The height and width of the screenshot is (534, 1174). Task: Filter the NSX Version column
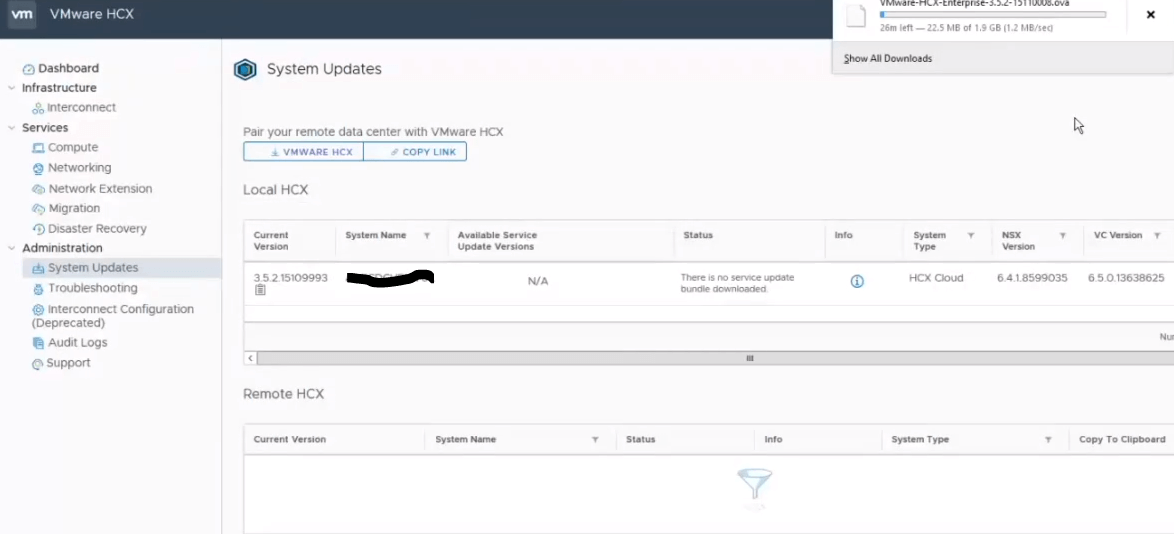pos(1062,236)
